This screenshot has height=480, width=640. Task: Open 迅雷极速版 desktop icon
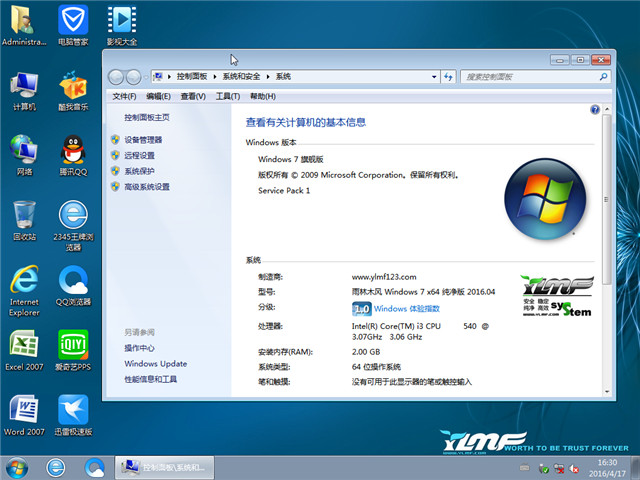pyautogui.click(x=73, y=416)
